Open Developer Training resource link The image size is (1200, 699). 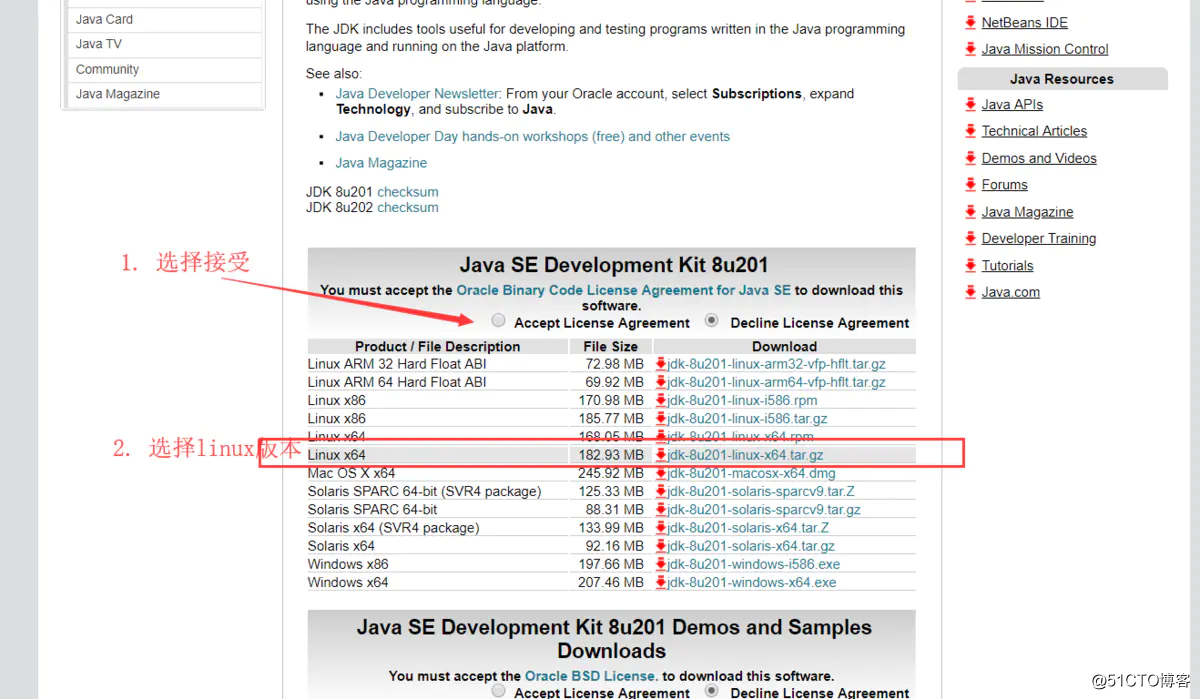tap(1039, 238)
